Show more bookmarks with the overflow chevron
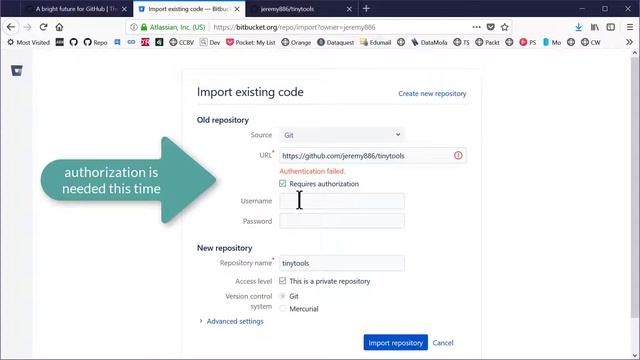This screenshot has width=640, height=360. click(x=629, y=42)
